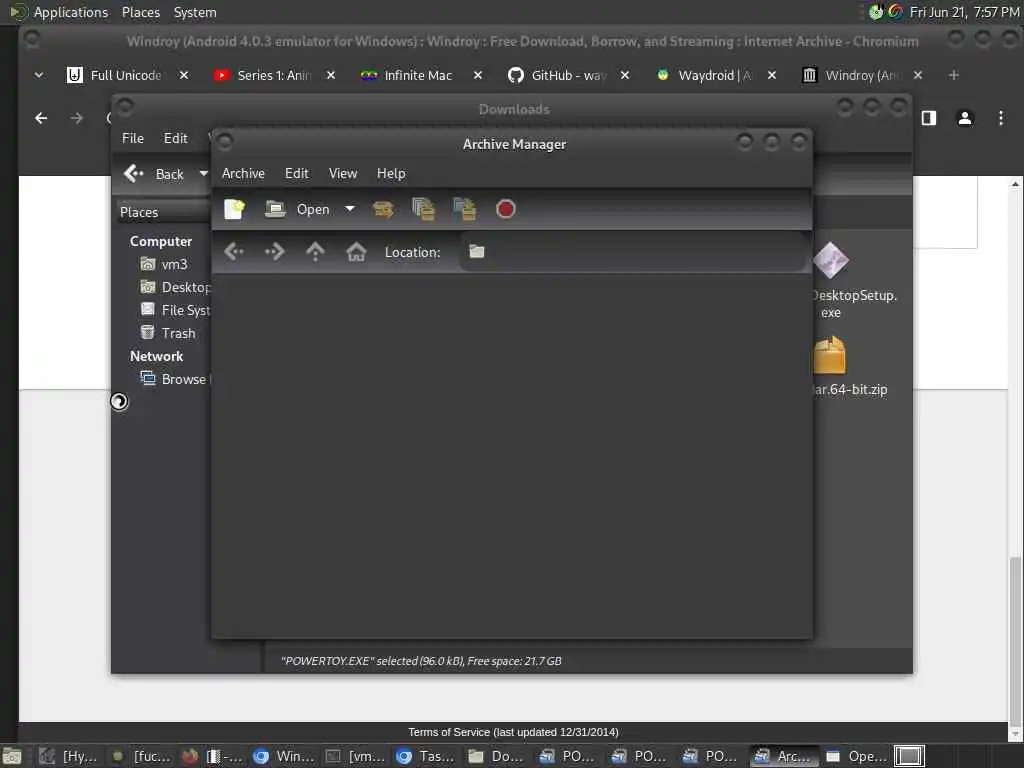Expand the Back history dropdown in Downloads
Image resolution: width=1024 pixels, height=768 pixels.
coord(203,174)
